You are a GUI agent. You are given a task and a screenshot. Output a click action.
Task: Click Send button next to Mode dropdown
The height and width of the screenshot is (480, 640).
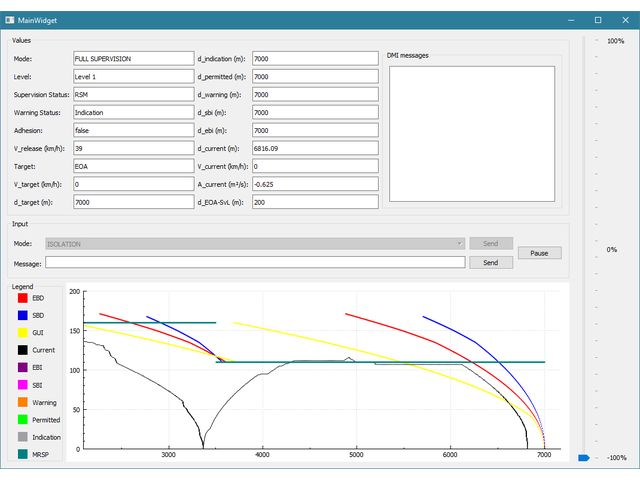(490, 243)
